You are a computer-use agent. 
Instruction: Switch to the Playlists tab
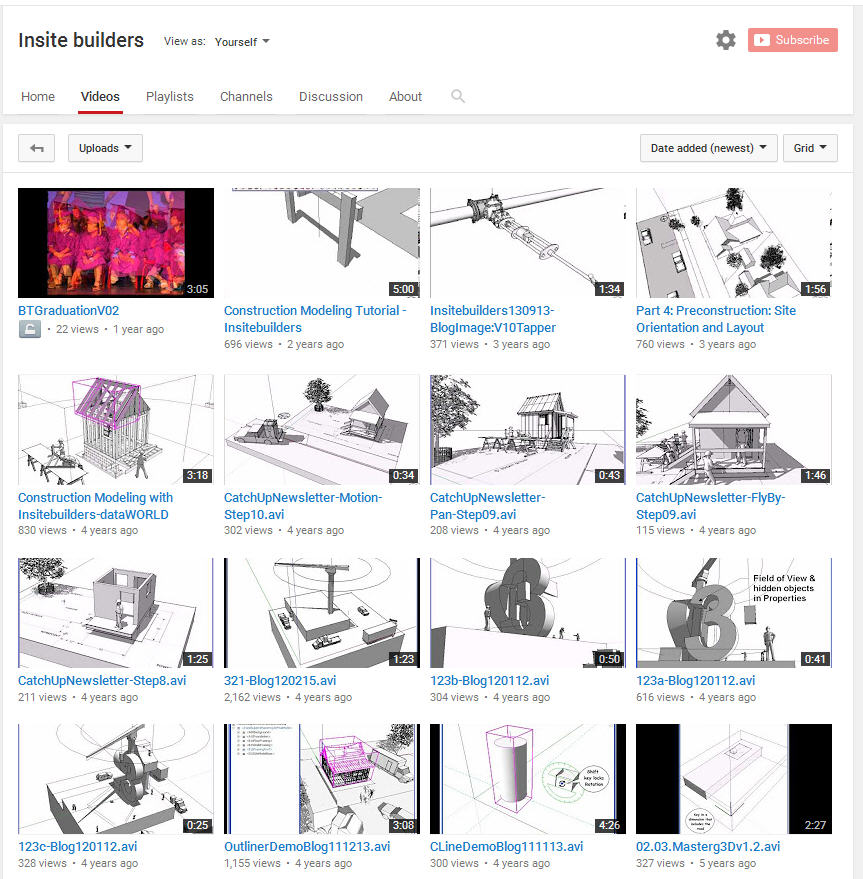tap(169, 96)
